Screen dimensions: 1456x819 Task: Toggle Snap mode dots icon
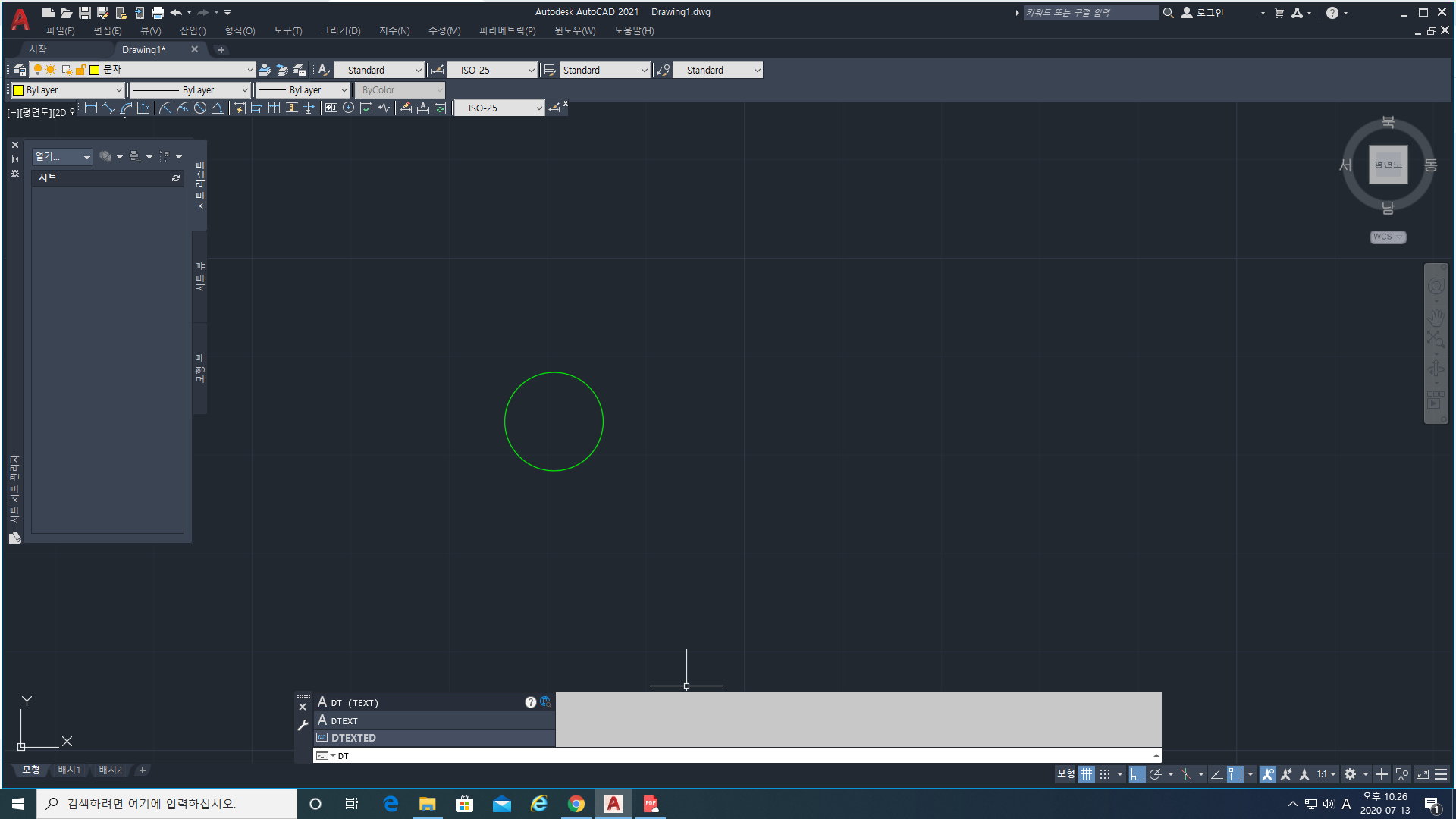(1105, 774)
